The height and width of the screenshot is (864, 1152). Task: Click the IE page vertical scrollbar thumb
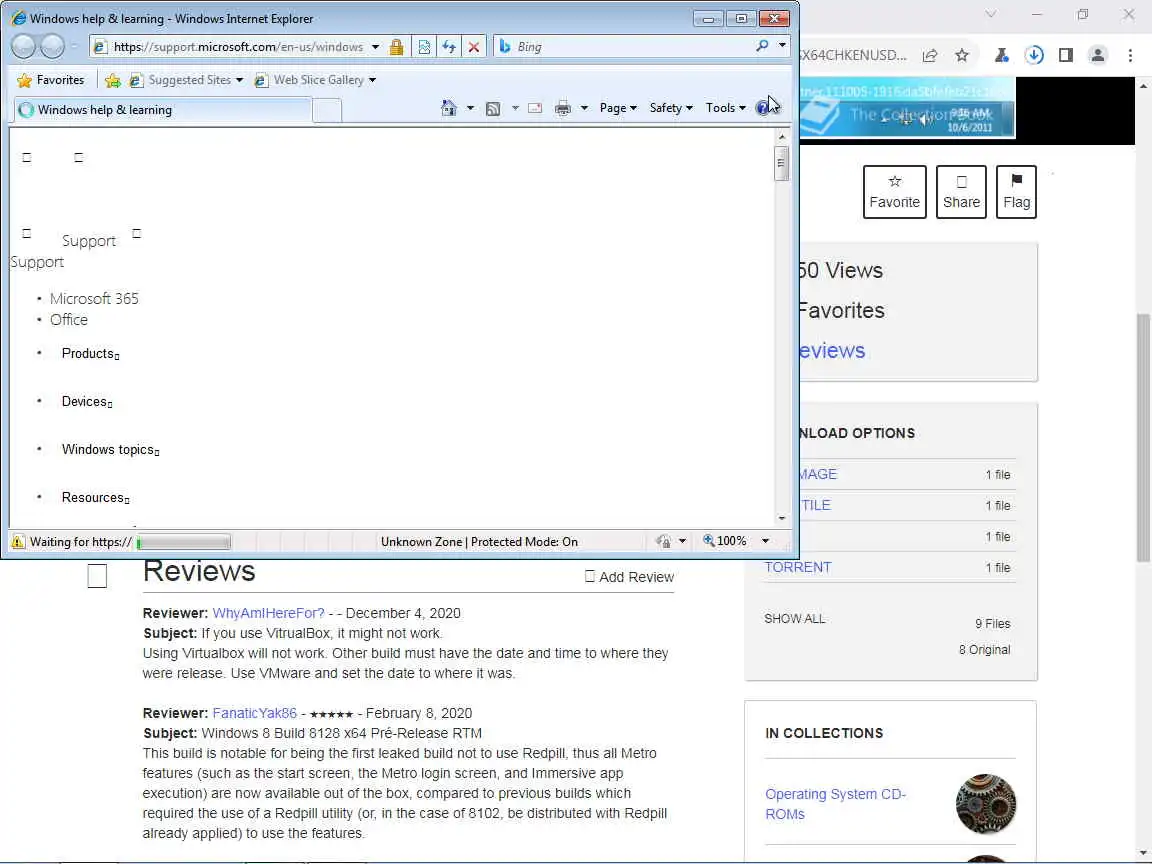[781, 163]
